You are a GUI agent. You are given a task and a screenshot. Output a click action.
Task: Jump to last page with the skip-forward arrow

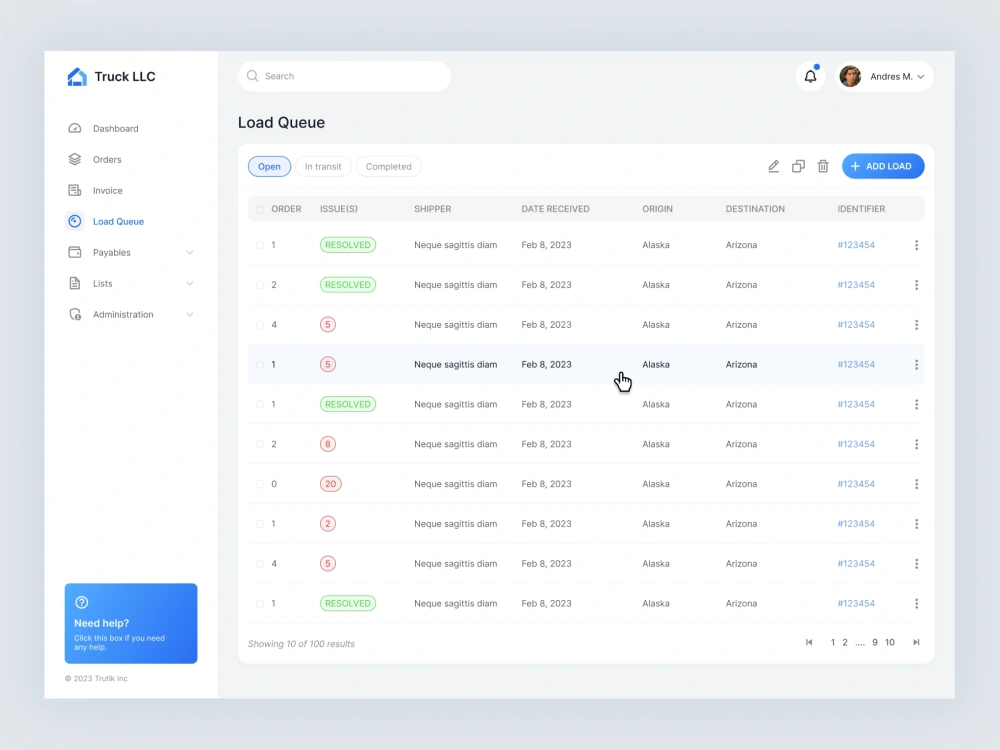click(x=916, y=642)
